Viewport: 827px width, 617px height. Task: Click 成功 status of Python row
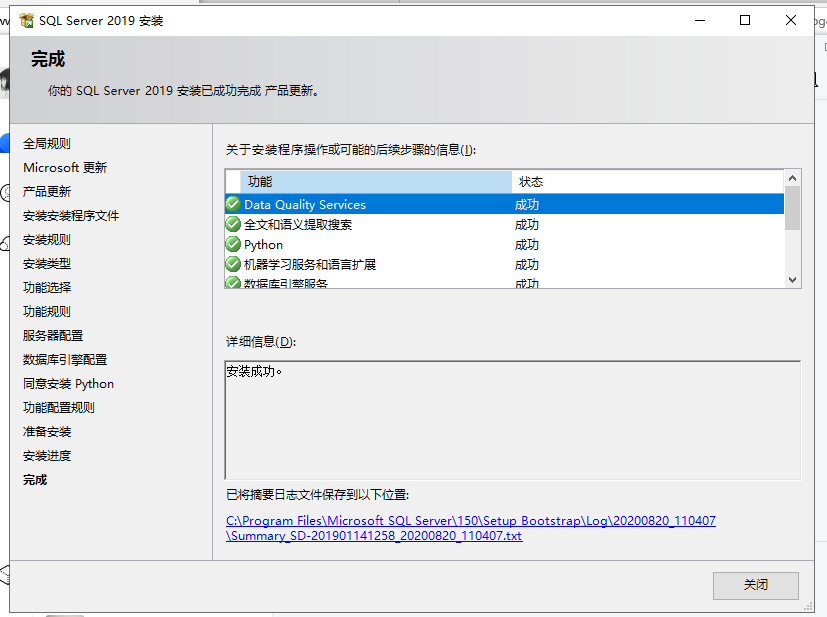tap(526, 245)
